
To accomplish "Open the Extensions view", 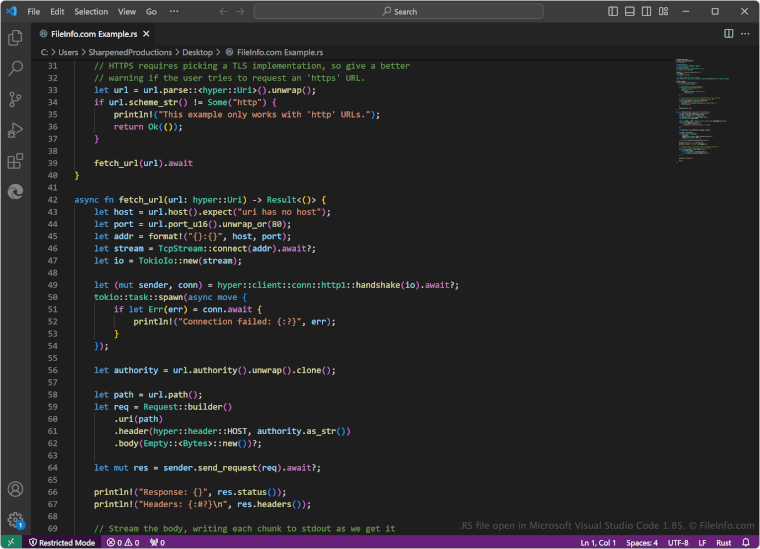I will coord(15,160).
